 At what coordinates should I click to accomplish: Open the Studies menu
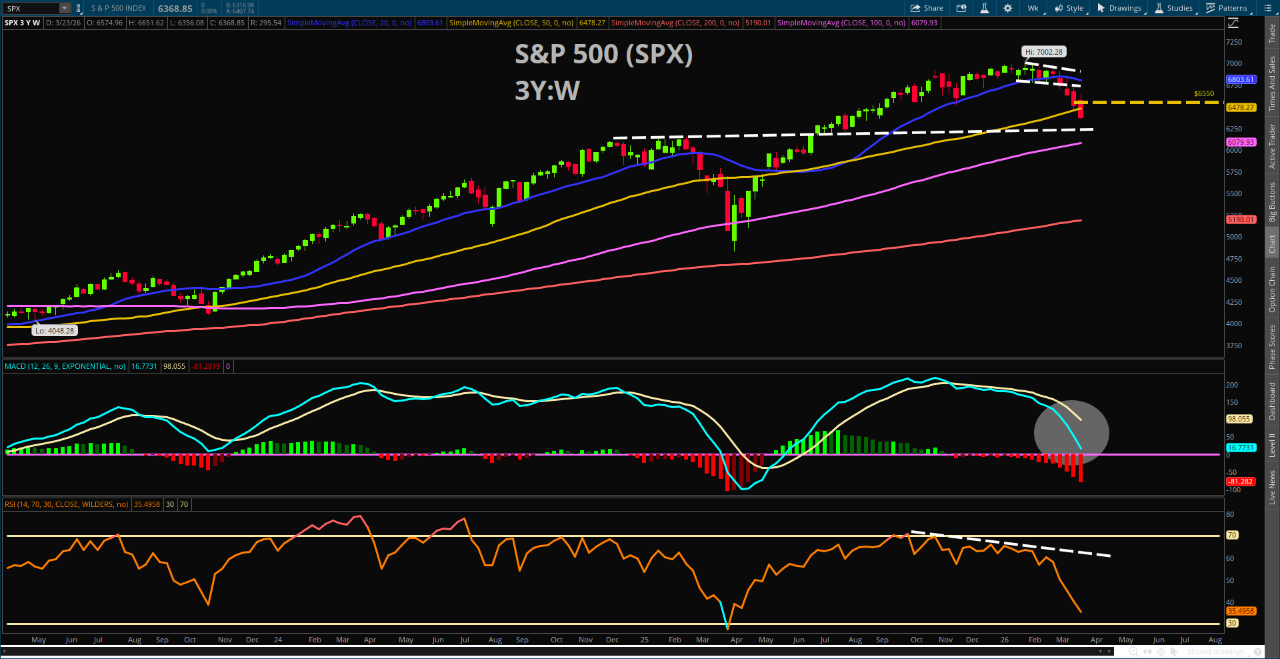click(1174, 8)
